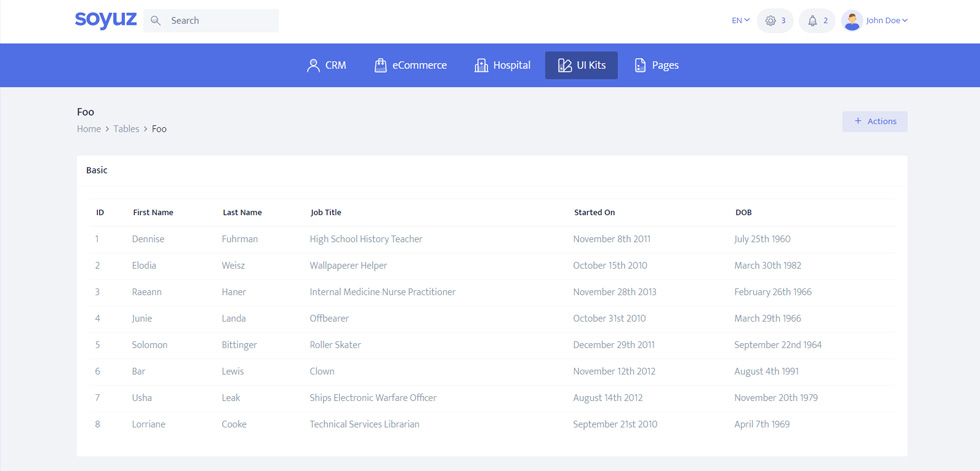Screen dimensions: 980x471
Task: Open the EN language dropdown
Action: pyautogui.click(x=741, y=21)
